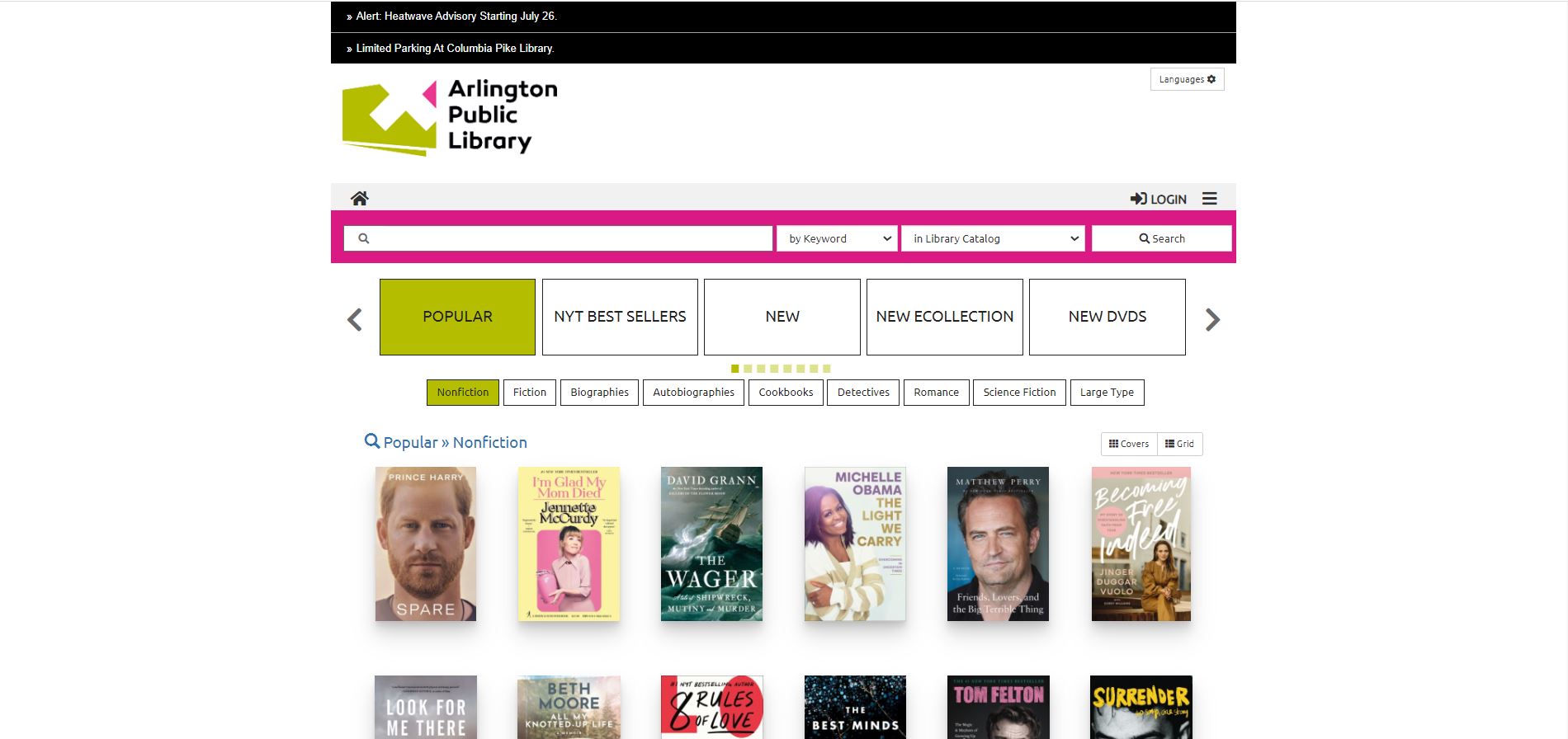Choose the Romance subcategory
Image resolution: width=1568 pixels, height=739 pixels.
click(937, 393)
